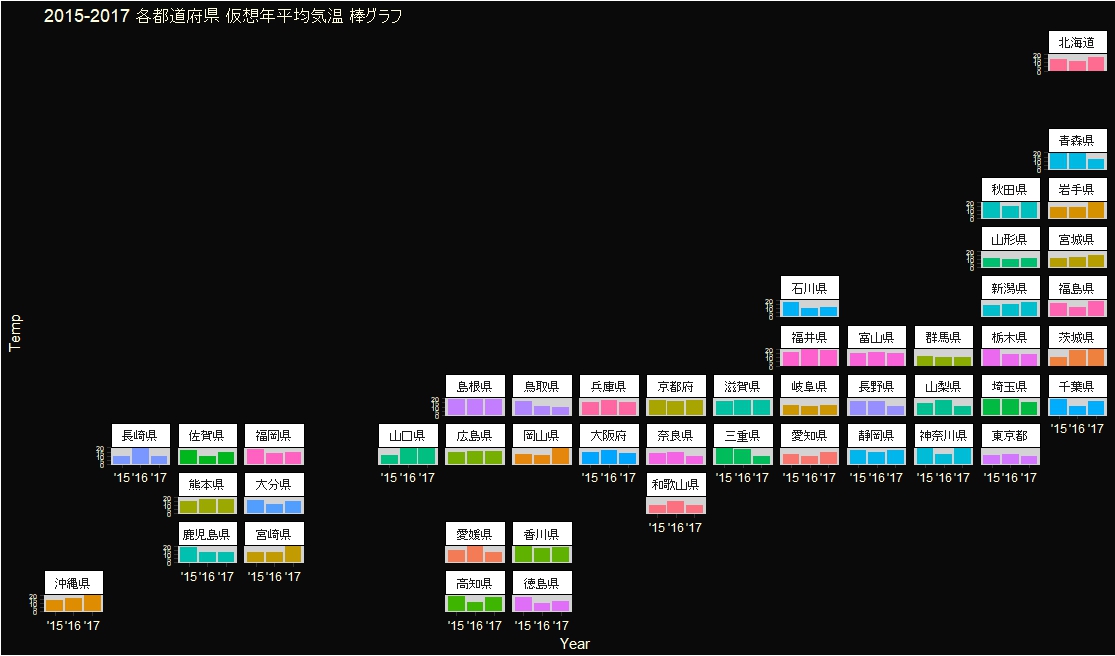Click the Temp y-axis title
Image resolution: width=1115 pixels, height=656 pixels.
[x=15, y=333]
